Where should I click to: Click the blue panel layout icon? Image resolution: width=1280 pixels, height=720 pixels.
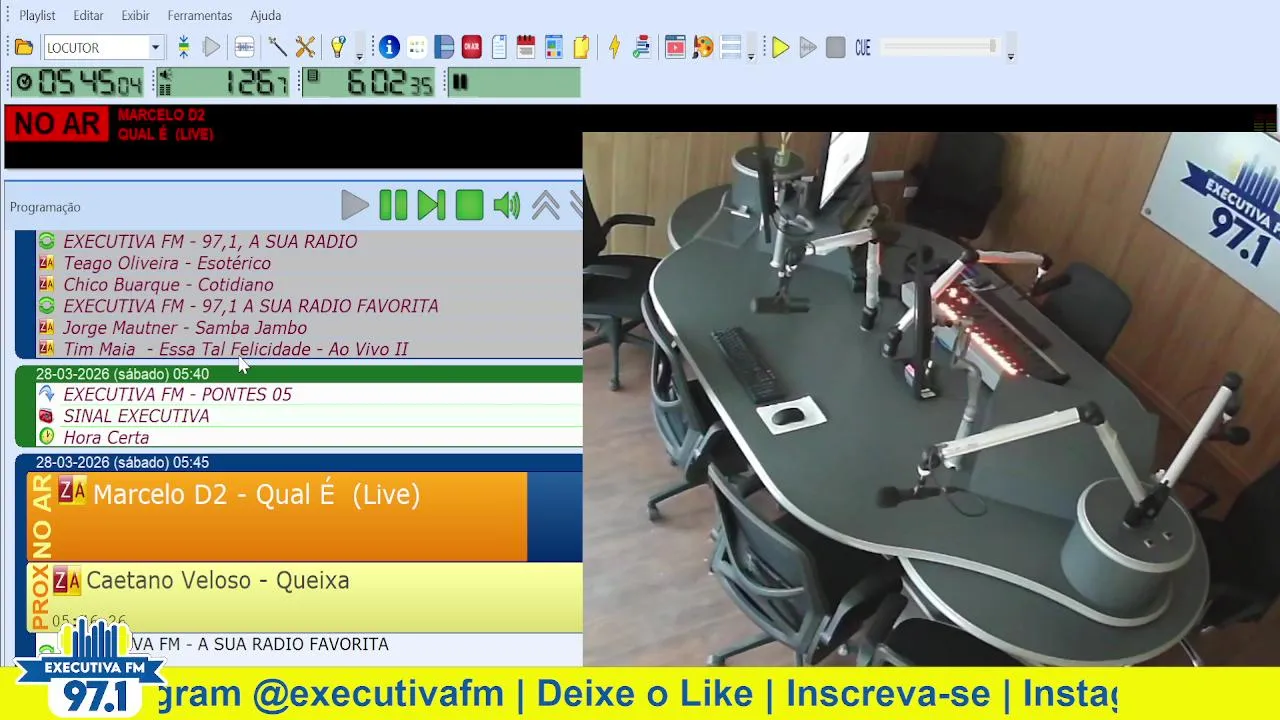[x=444, y=47]
